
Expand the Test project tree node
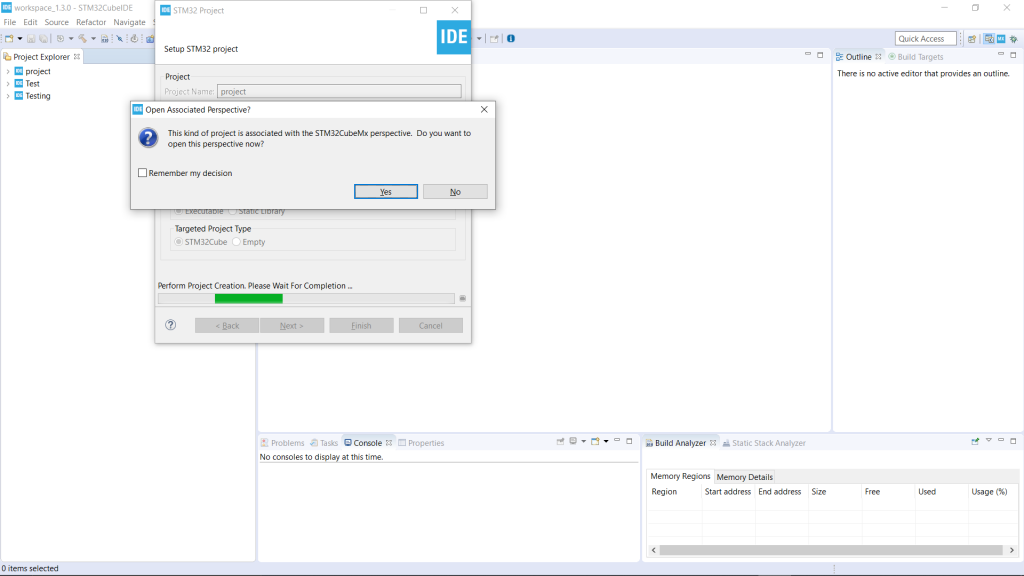(x=8, y=84)
